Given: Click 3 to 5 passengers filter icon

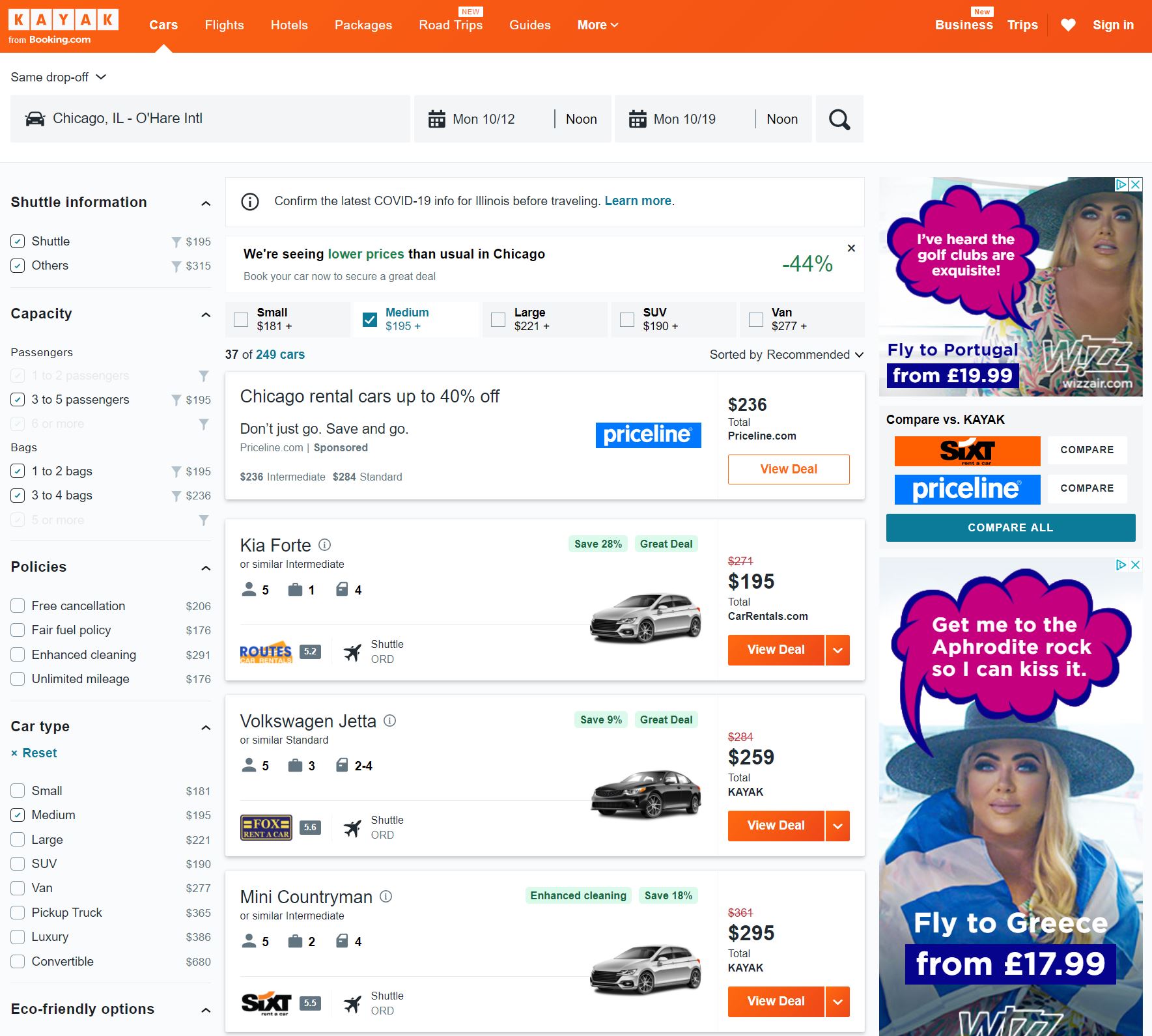Looking at the screenshot, I should pyautogui.click(x=176, y=400).
